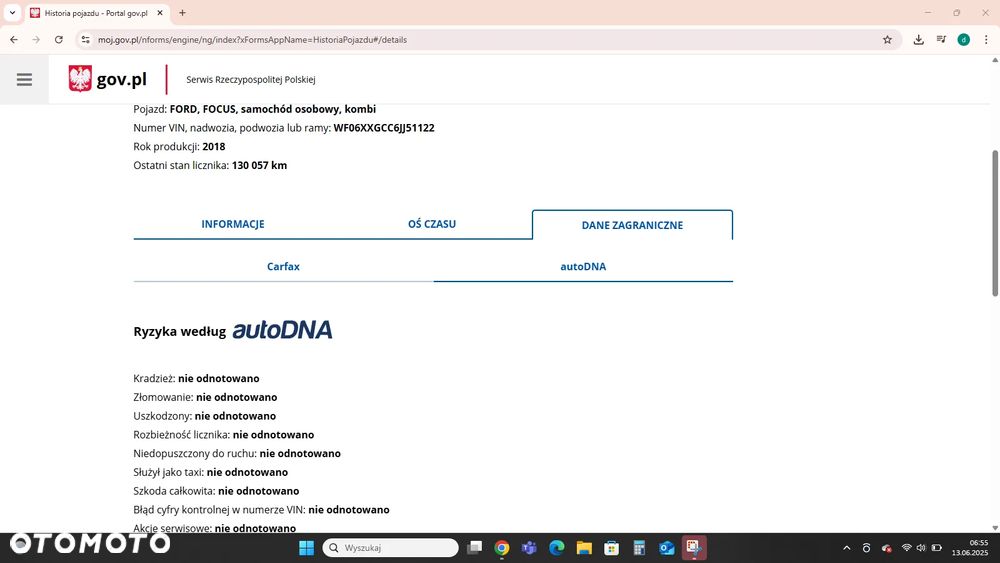Click the Windows taskbar search field

(x=390, y=548)
